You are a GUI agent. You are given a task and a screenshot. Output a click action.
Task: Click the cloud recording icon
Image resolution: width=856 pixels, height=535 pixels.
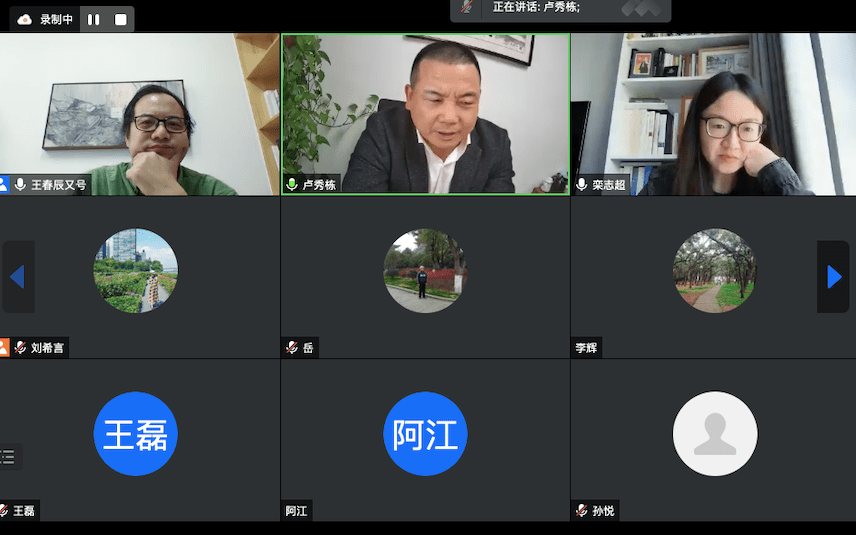pyautogui.click(x=25, y=20)
